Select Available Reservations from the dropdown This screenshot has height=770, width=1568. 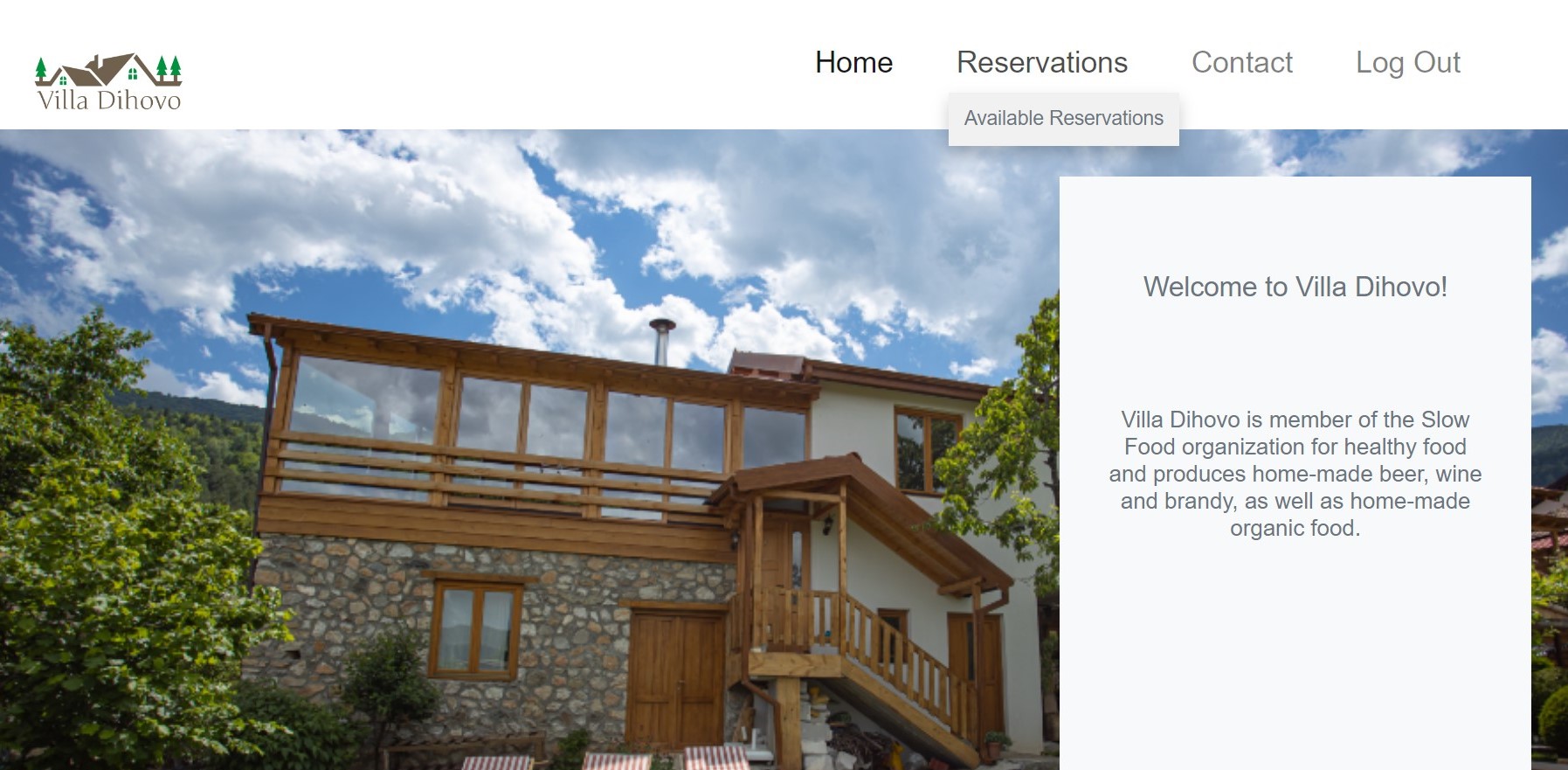coord(1063,118)
